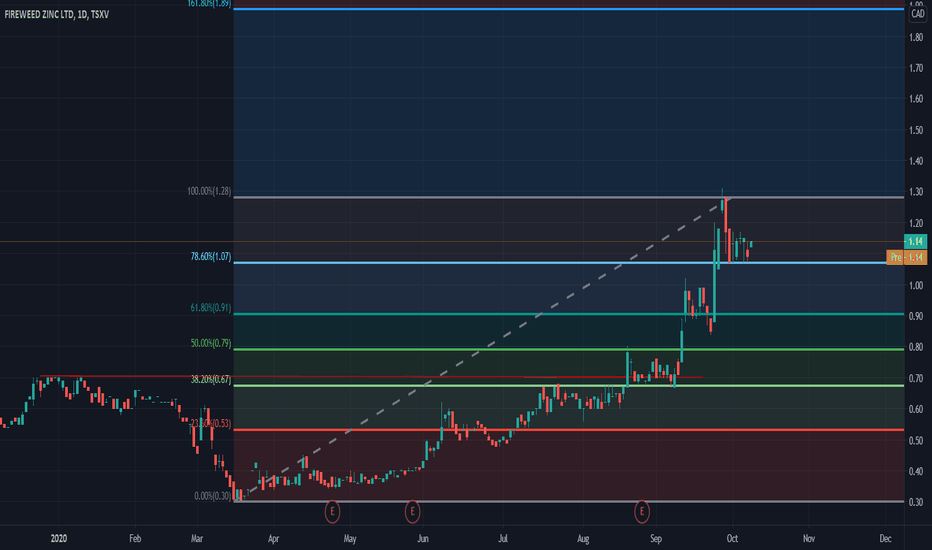
Task: Click the May label on time axis
Action: [350, 539]
